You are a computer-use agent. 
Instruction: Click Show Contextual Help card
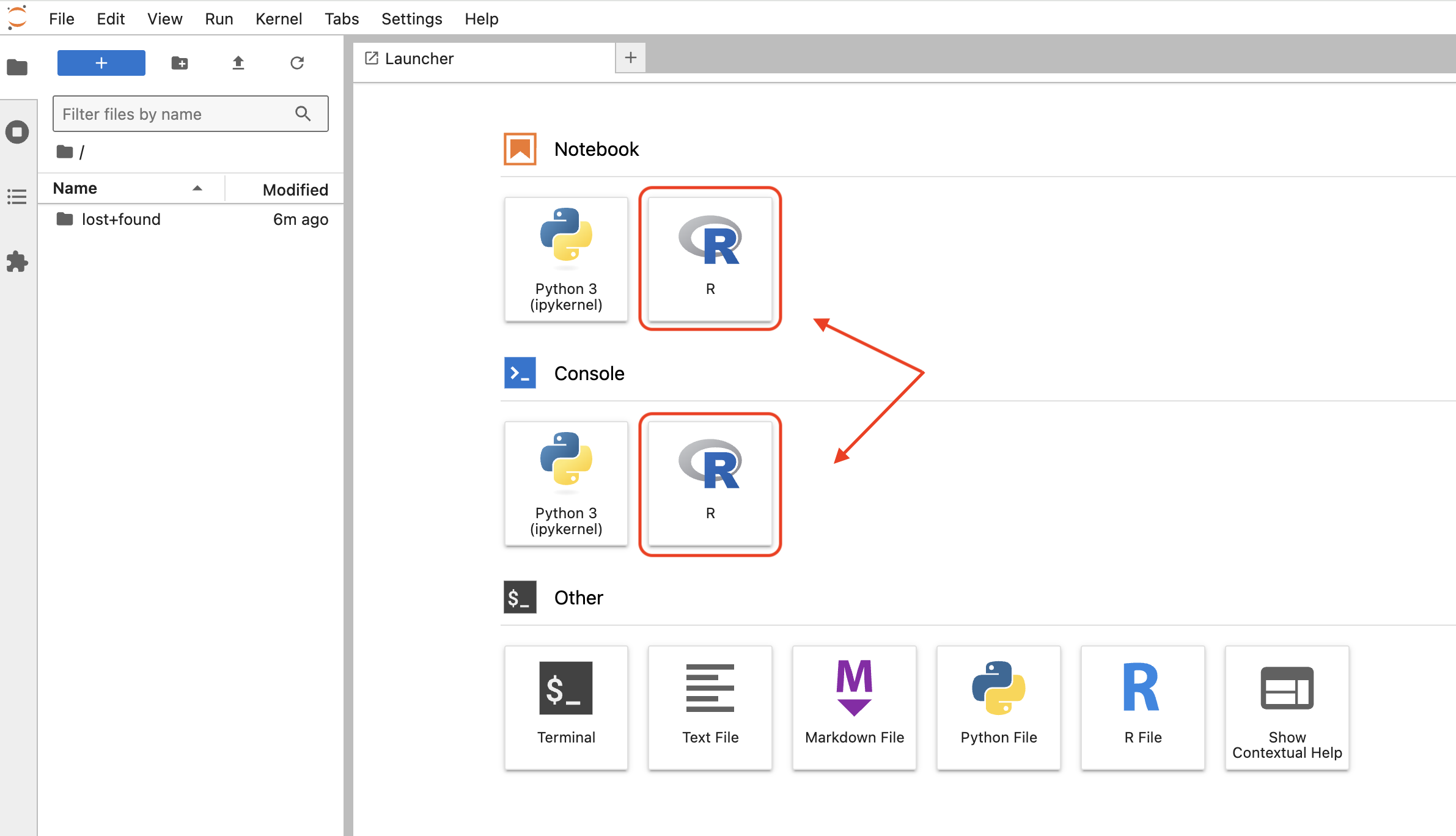[x=1287, y=708]
